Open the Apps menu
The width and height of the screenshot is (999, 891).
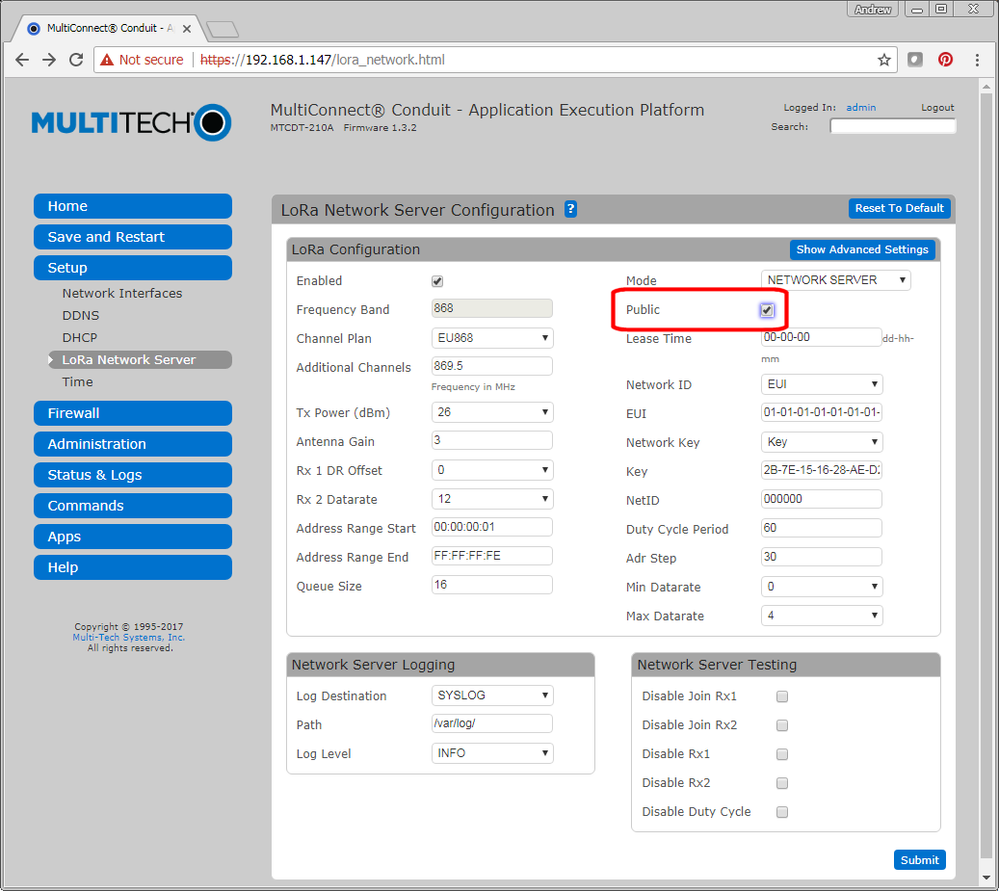(133, 537)
